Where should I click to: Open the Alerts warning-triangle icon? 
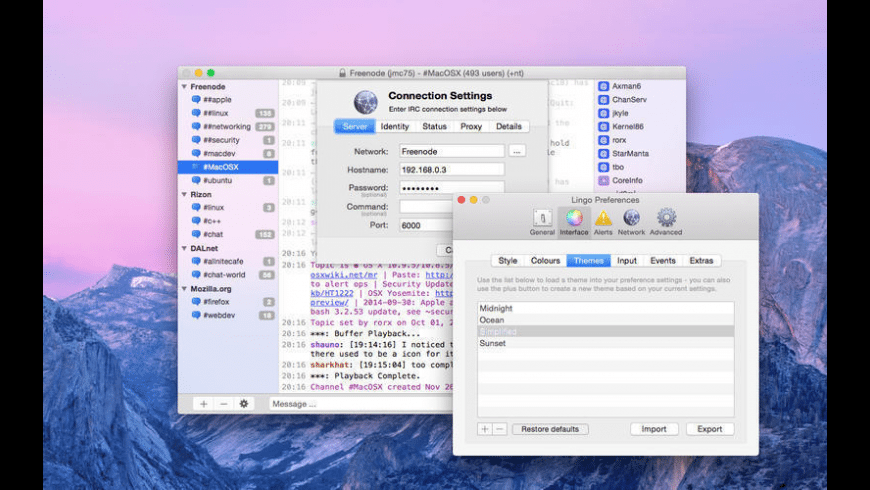pyautogui.click(x=603, y=218)
